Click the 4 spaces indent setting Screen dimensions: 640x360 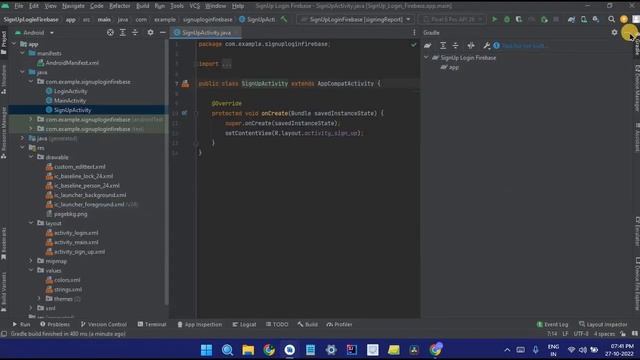pos(604,334)
